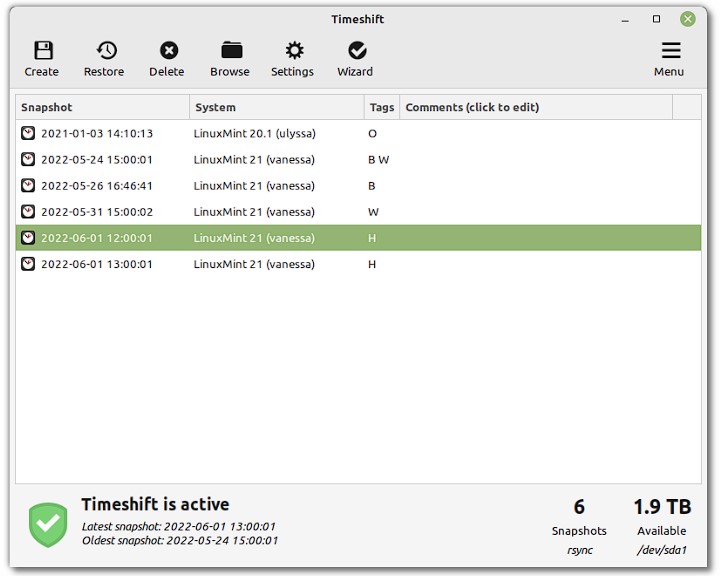Edit comment field of 2021-01-03 snapshot

coord(536,134)
